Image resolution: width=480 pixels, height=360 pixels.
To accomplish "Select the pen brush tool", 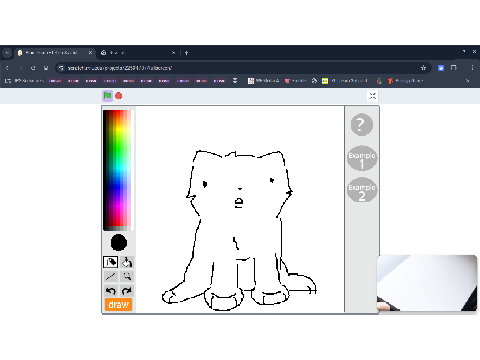I will (111, 262).
